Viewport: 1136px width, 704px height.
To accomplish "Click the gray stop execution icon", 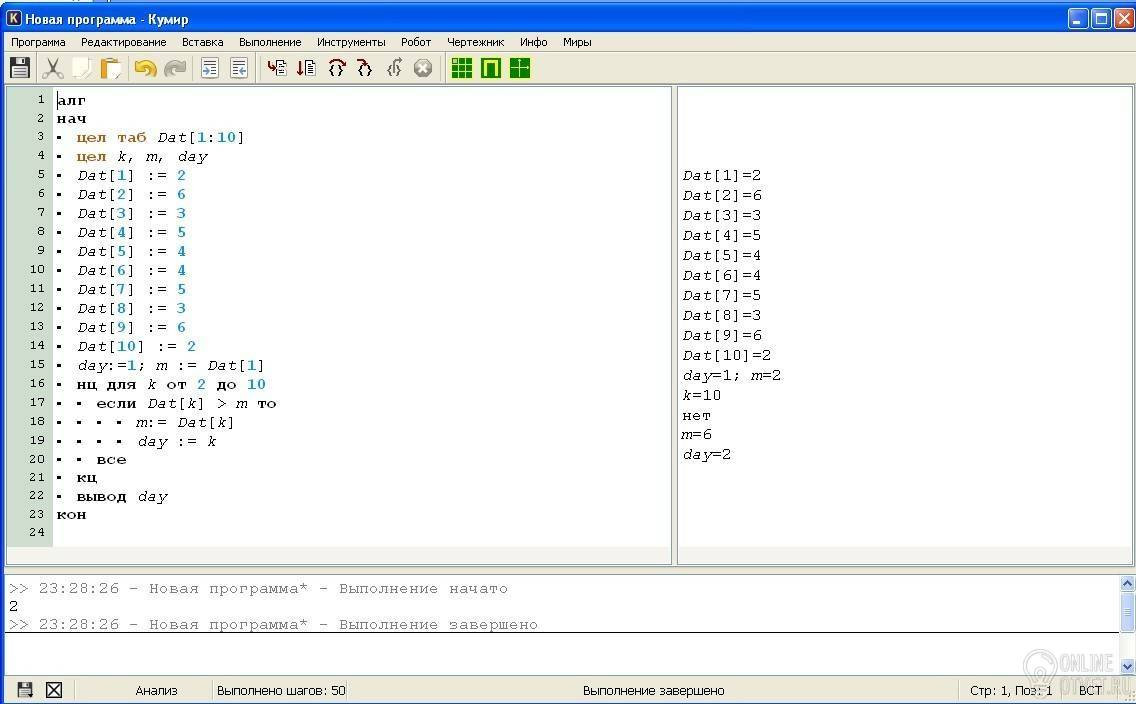I will pos(423,68).
